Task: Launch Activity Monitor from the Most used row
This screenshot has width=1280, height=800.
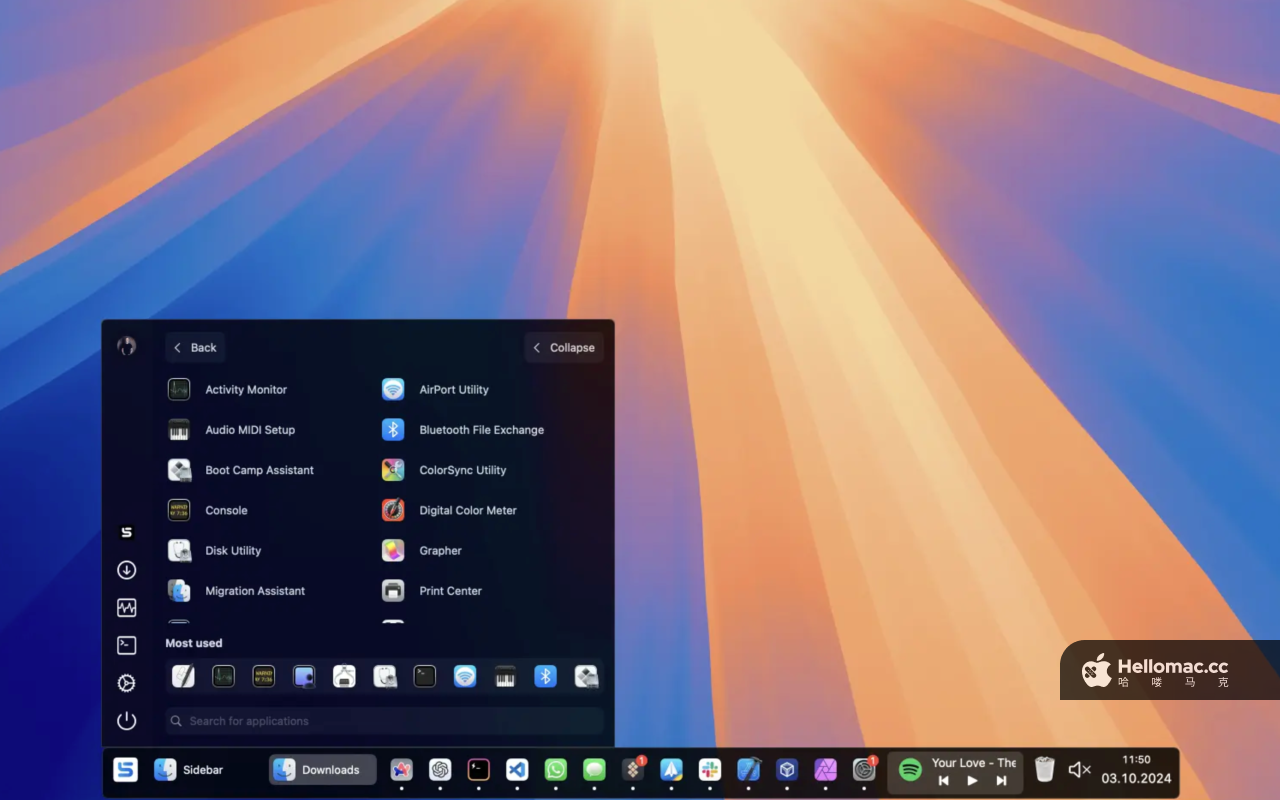Action: tap(223, 677)
